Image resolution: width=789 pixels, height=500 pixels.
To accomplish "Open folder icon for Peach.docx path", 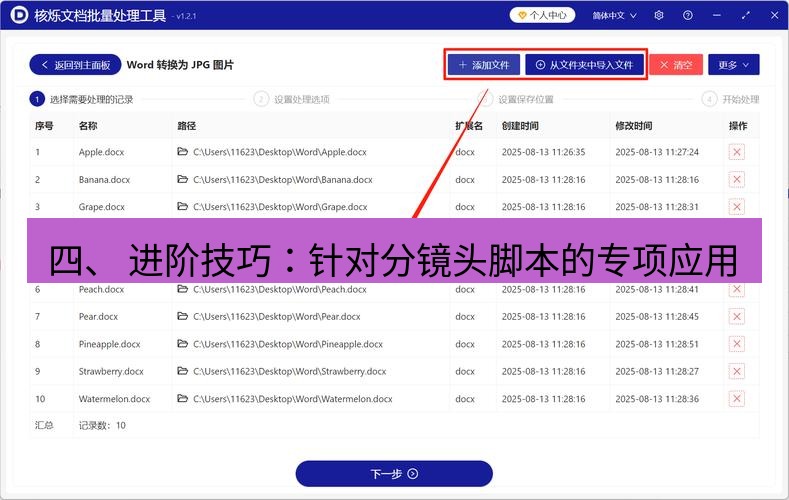I will pyautogui.click(x=183, y=289).
